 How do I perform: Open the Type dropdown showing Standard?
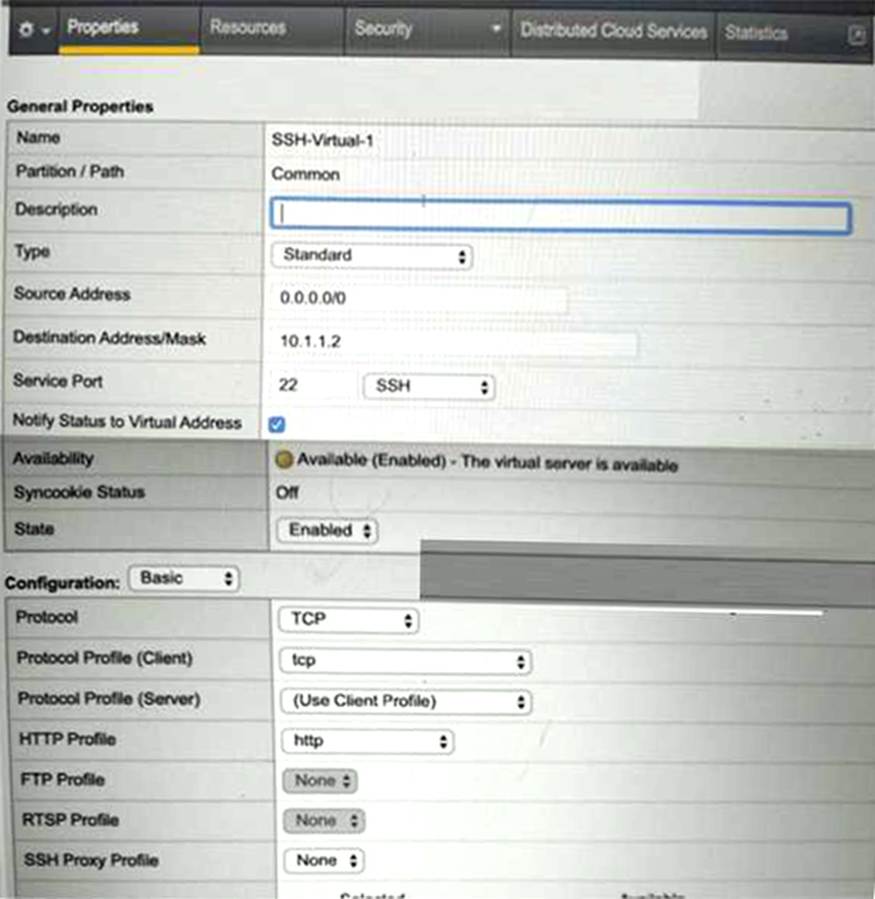pyautogui.click(x=371, y=256)
